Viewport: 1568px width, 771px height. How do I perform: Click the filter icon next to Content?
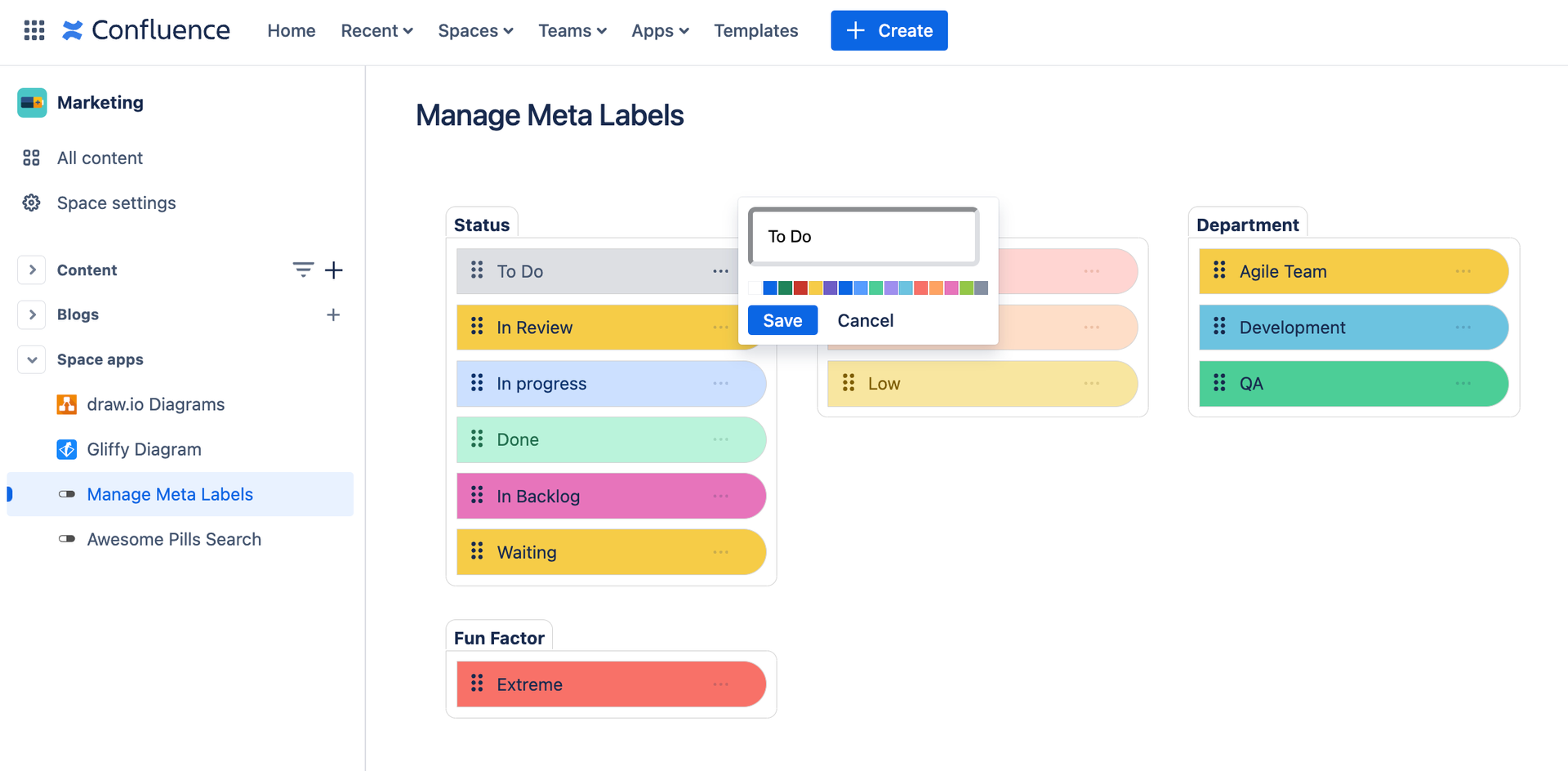tap(303, 270)
